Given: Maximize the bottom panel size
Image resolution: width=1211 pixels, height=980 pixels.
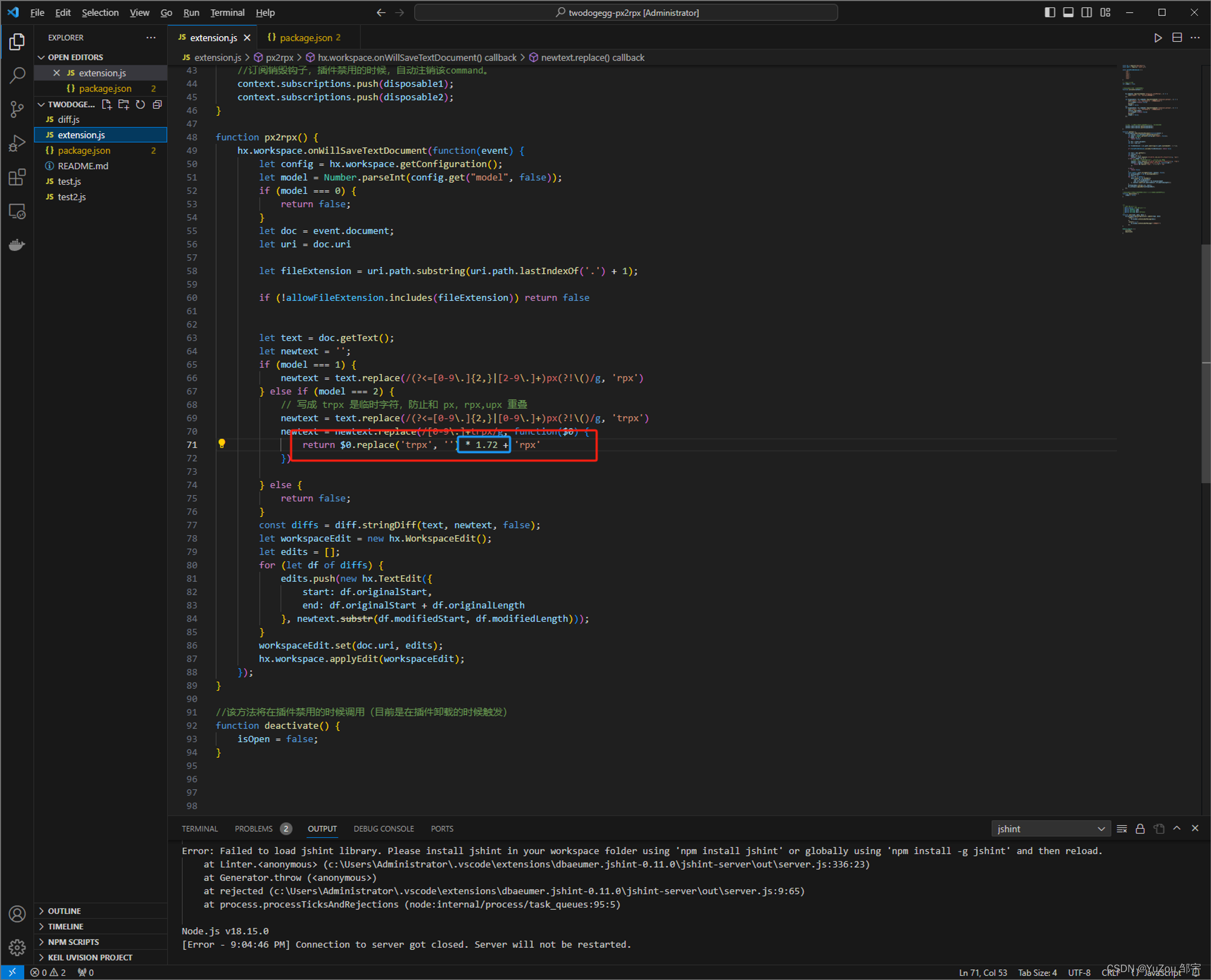Looking at the screenshot, I should (1177, 829).
